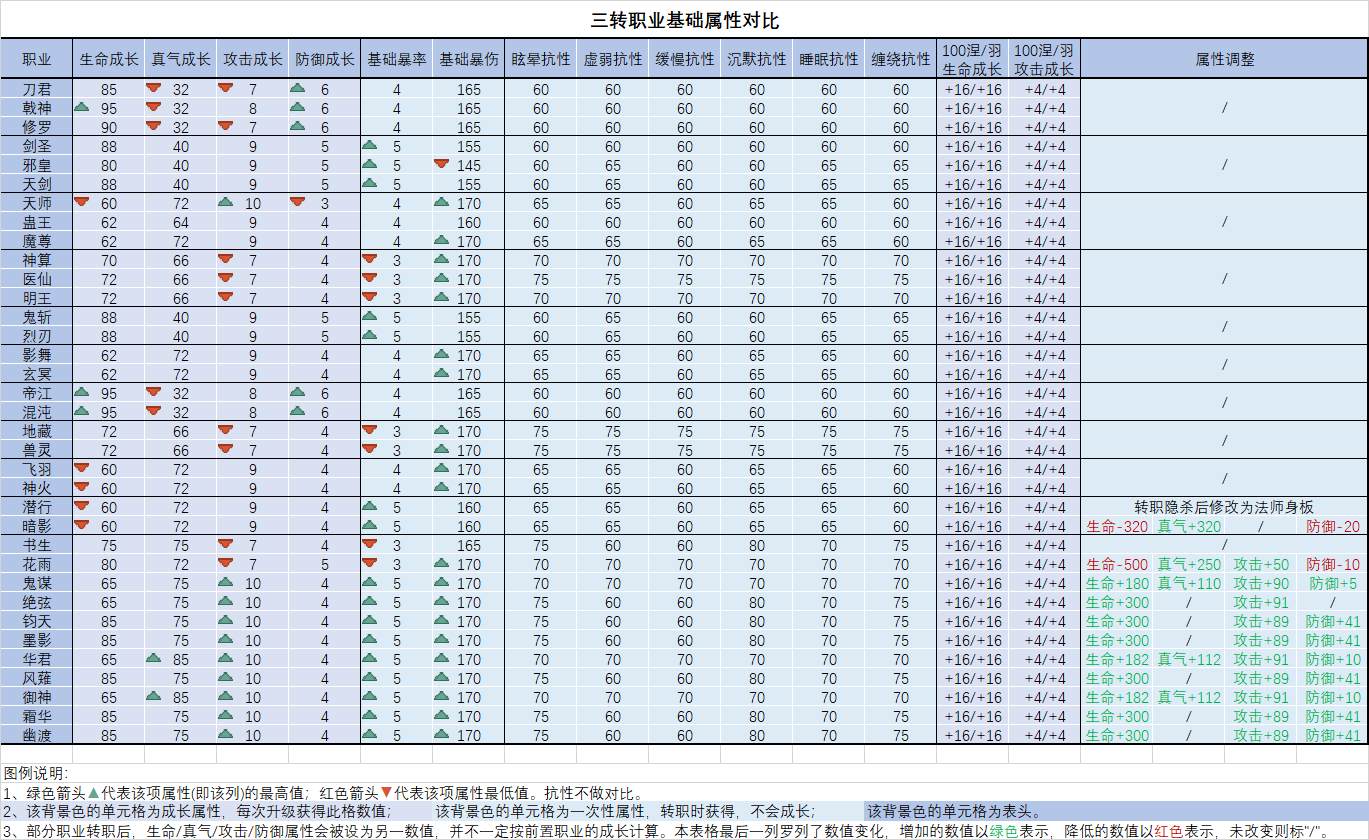This screenshot has width=1369, height=840.
Task: Click the red down arrow in 刀君's 真气成长 cell
Action: [153, 88]
